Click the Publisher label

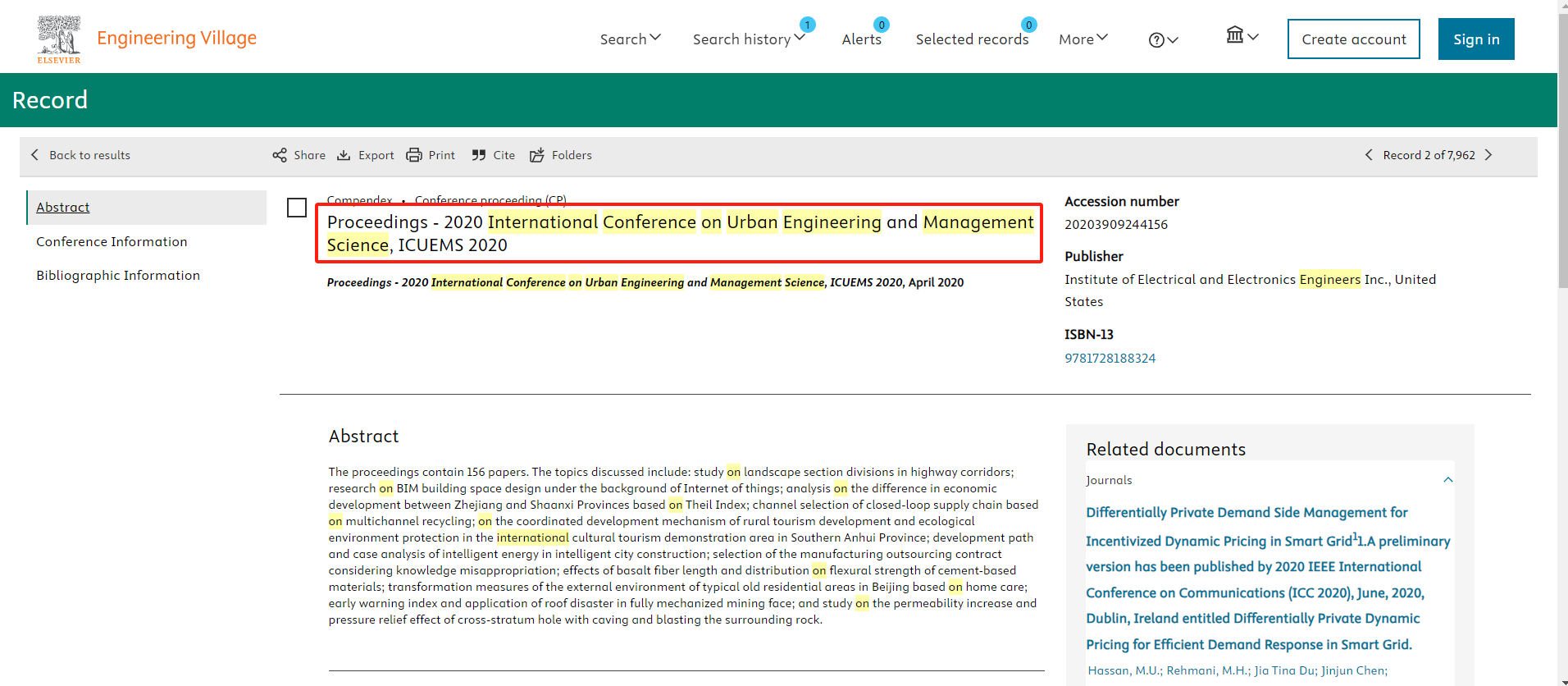click(x=1093, y=256)
